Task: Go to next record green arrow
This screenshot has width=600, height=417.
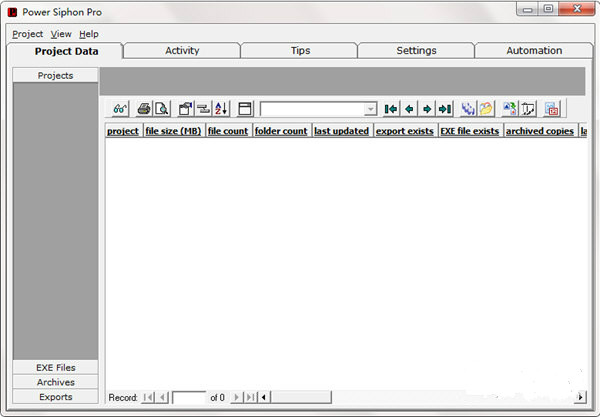Action: (x=427, y=109)
